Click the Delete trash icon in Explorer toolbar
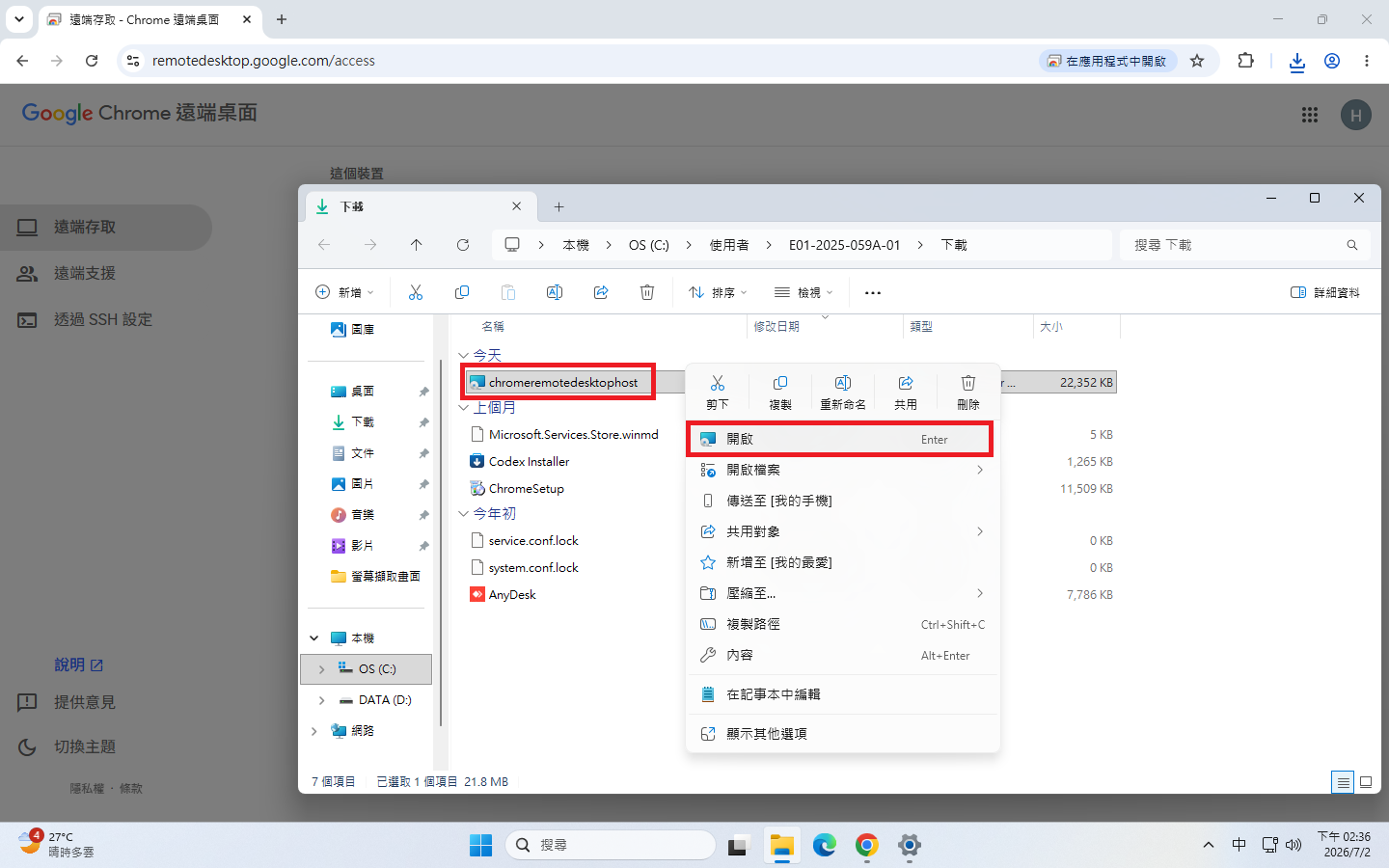 click(647, 292)
